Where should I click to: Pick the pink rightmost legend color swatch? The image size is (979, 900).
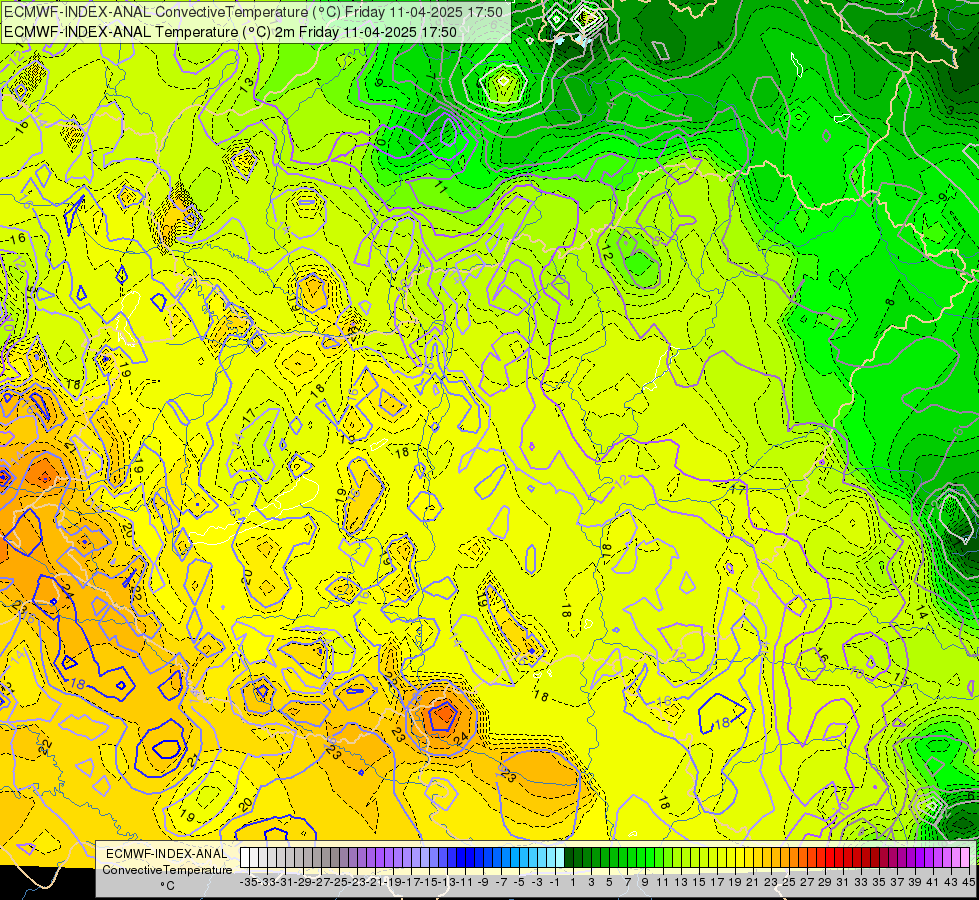tap(965, 858)
